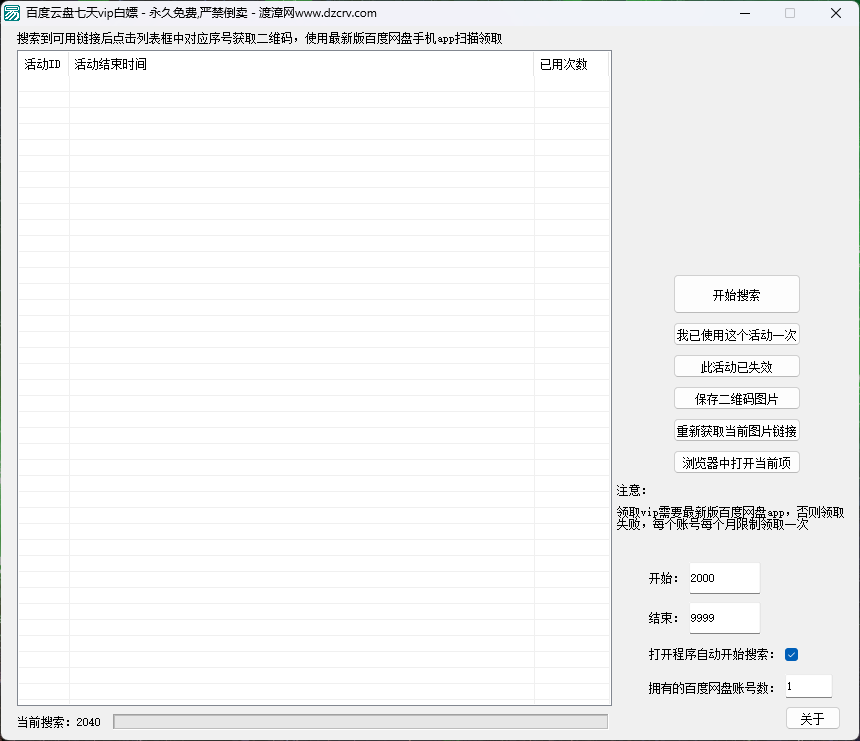Focus the 结束 value field 9999
860x741 pixels.
[x=725, y=618]
